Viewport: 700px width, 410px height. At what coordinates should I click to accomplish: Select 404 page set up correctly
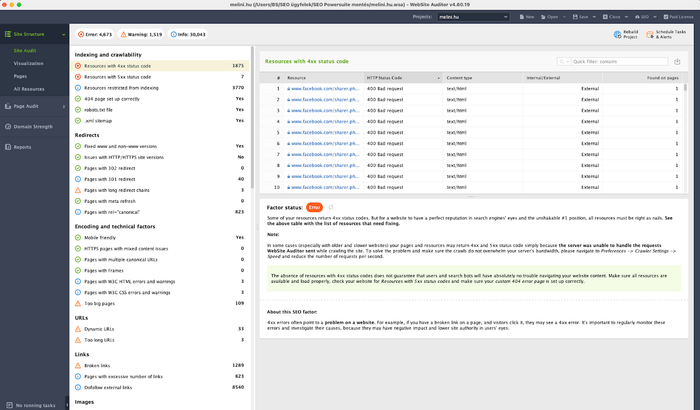tap(160, 99)
